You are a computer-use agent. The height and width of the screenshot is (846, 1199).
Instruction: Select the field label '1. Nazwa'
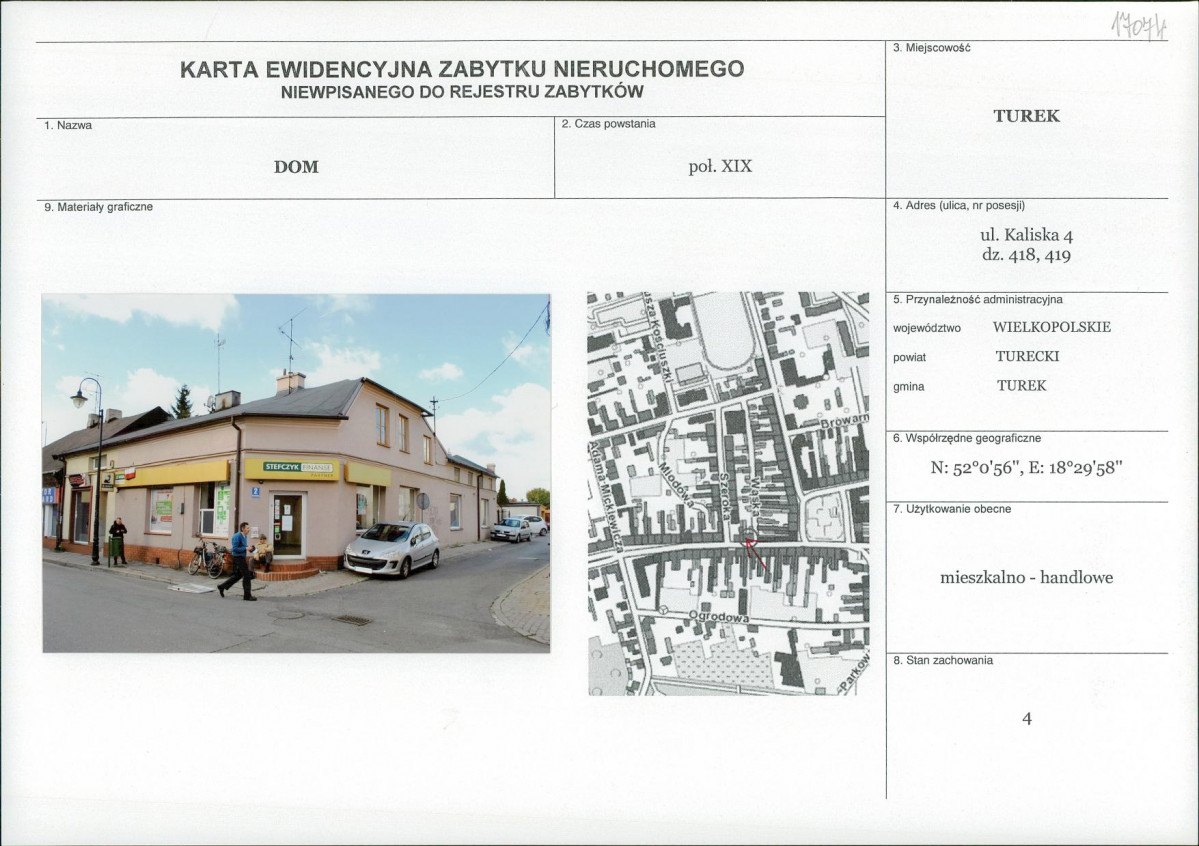tap(68, 125)
